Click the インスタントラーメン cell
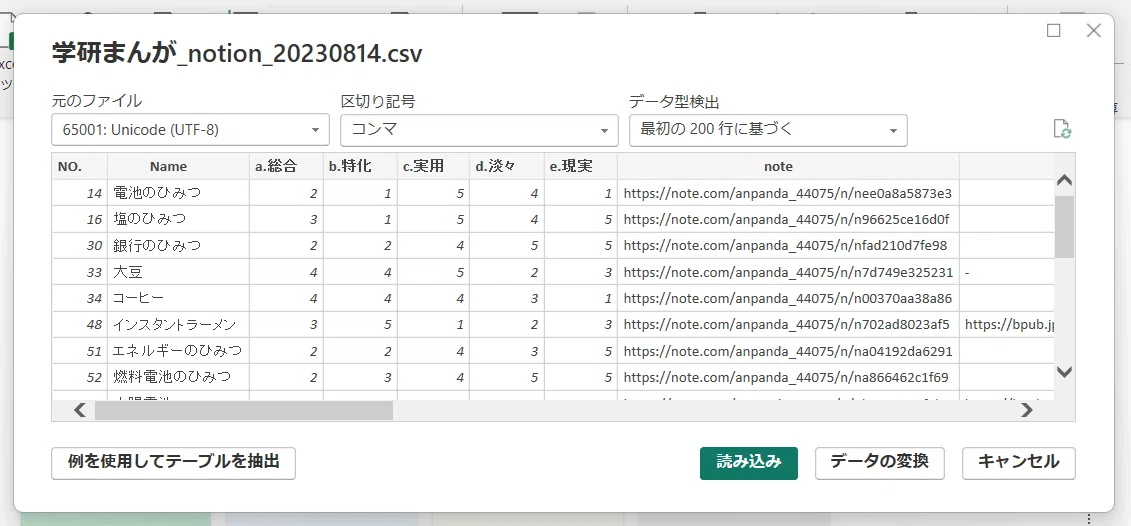The width and height of the screenshot is (1131, 526). pos(178,325)
